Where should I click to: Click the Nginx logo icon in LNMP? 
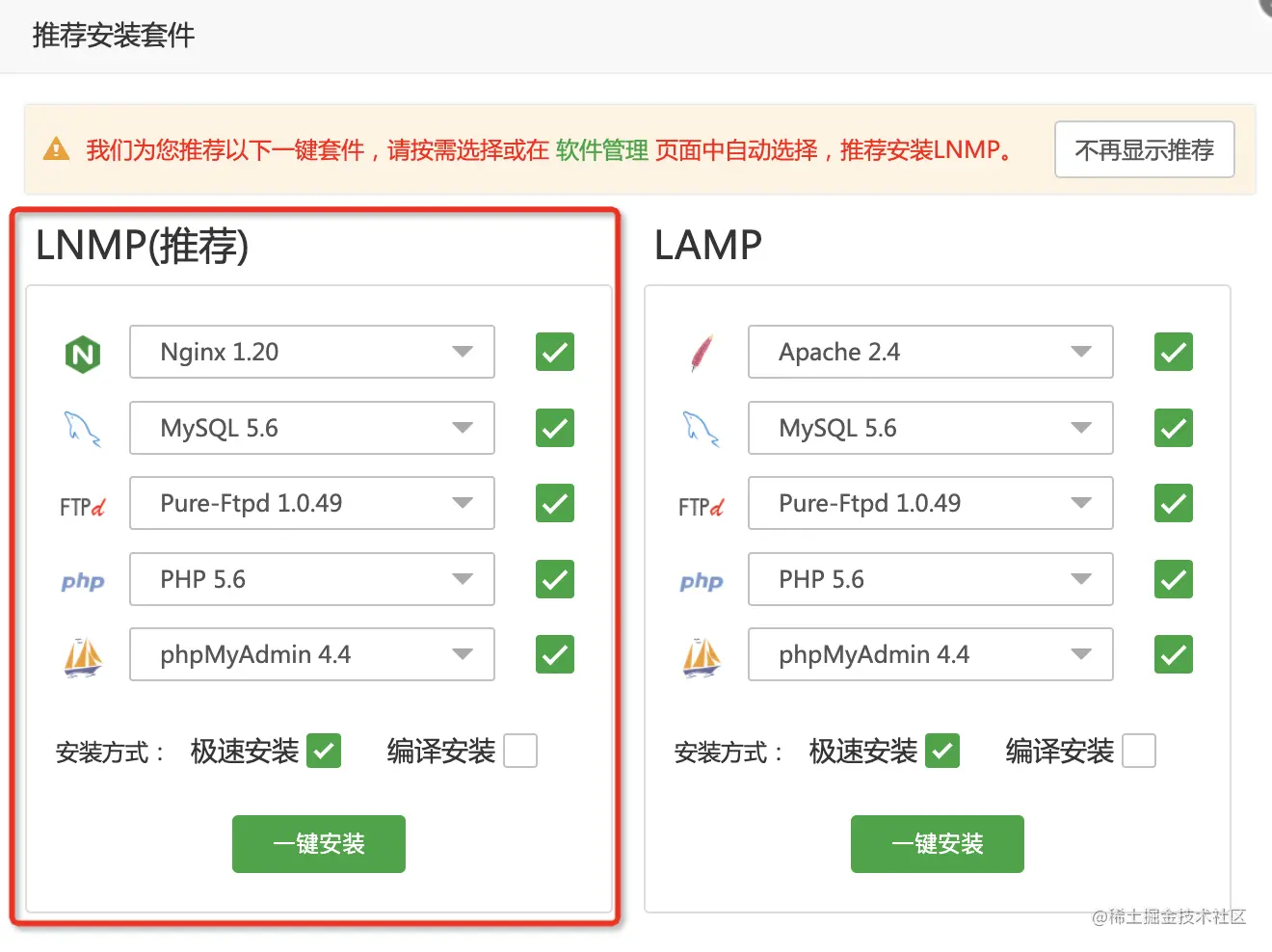click(x=83, y=354)
